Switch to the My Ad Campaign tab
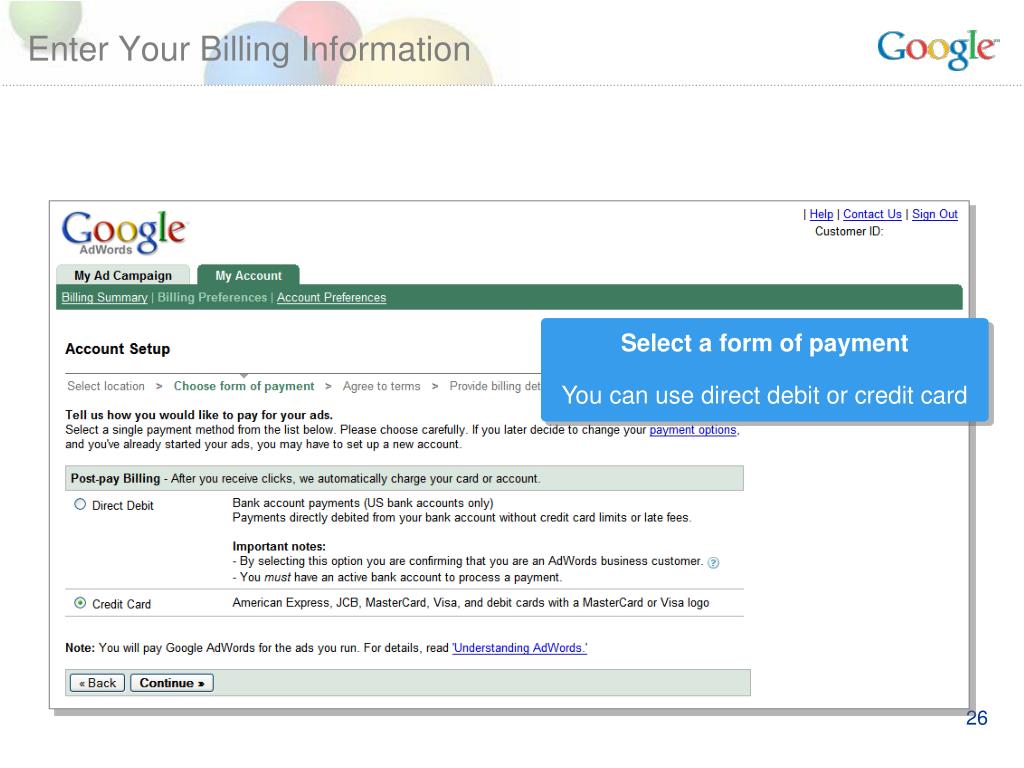1024x768 pixels. pos(123,275)
